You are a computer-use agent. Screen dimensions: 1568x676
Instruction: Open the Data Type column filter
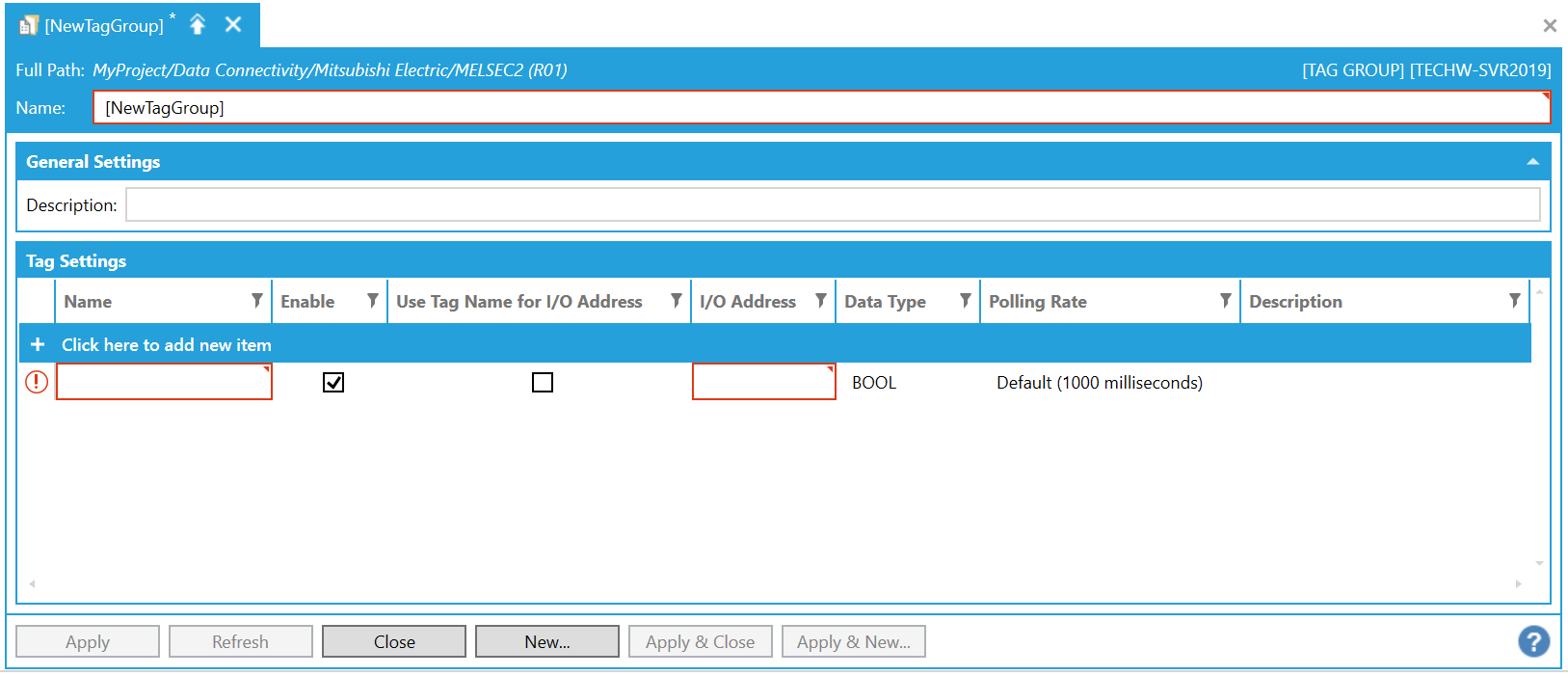[x=966, y=301]
